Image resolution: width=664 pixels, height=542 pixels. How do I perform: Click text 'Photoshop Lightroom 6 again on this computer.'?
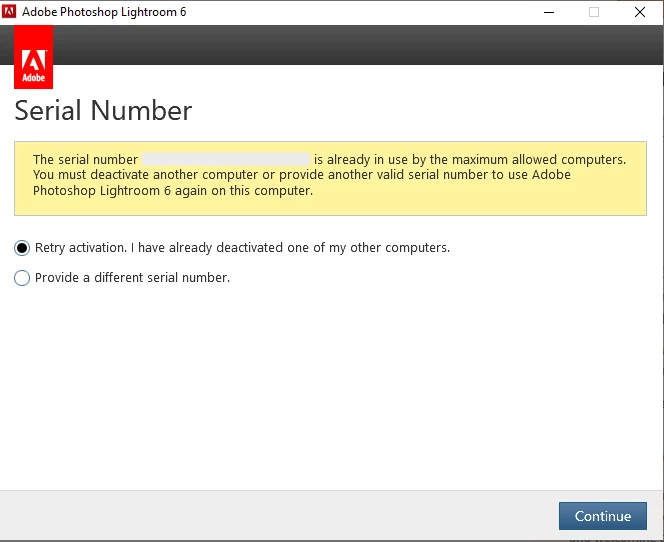[173, 191]
